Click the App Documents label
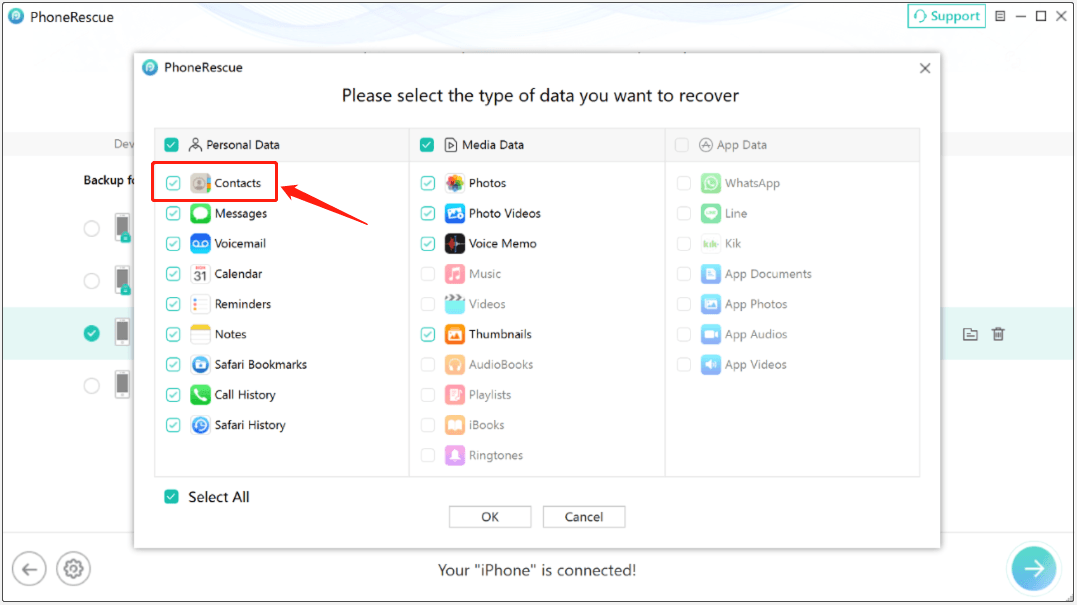Image resolution: width=1077 pixels, height=605 pixels. (x=768, y=274)
